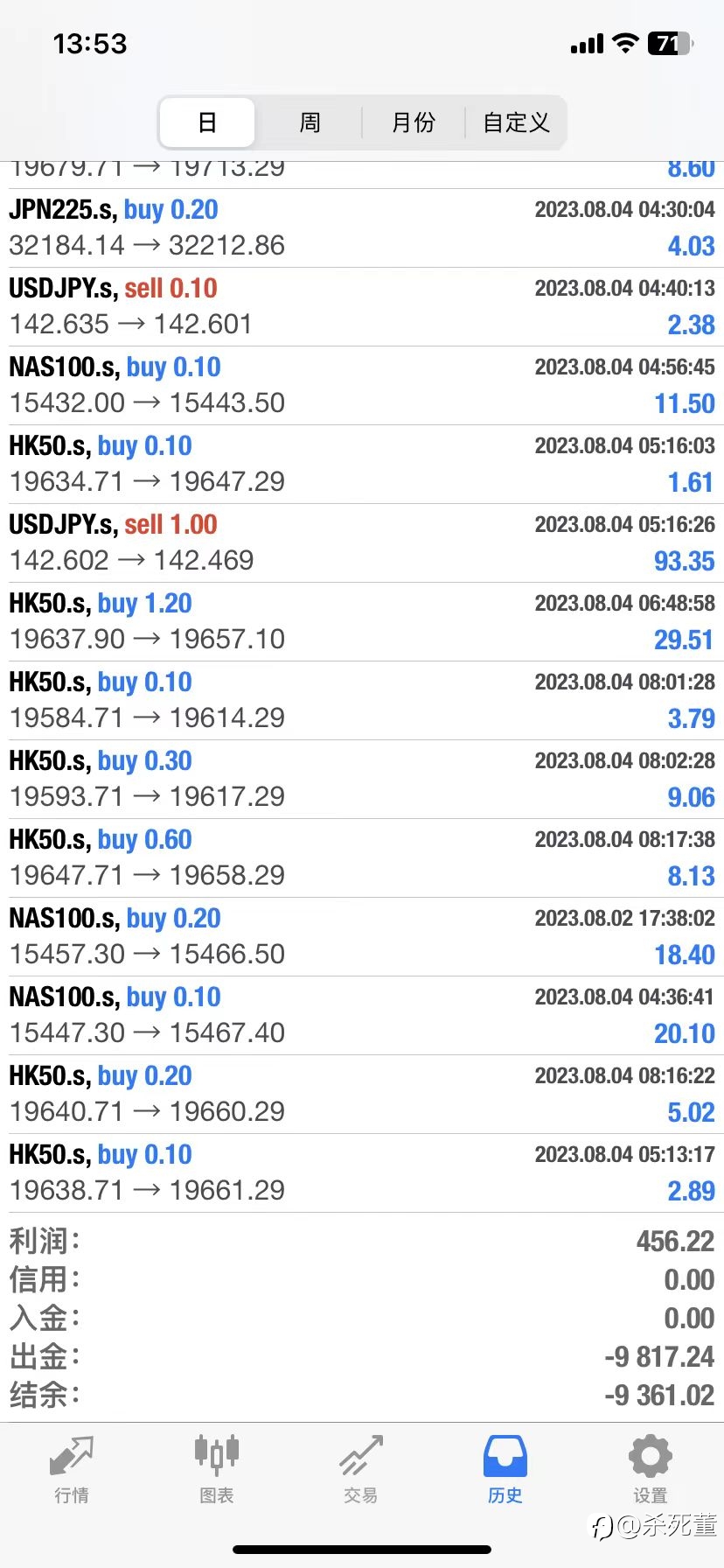The height and width of the screenshot is (1568, 724).
Task: Tap the timestamp 2023.08.02 17:38:02
Action: point(625,918)
